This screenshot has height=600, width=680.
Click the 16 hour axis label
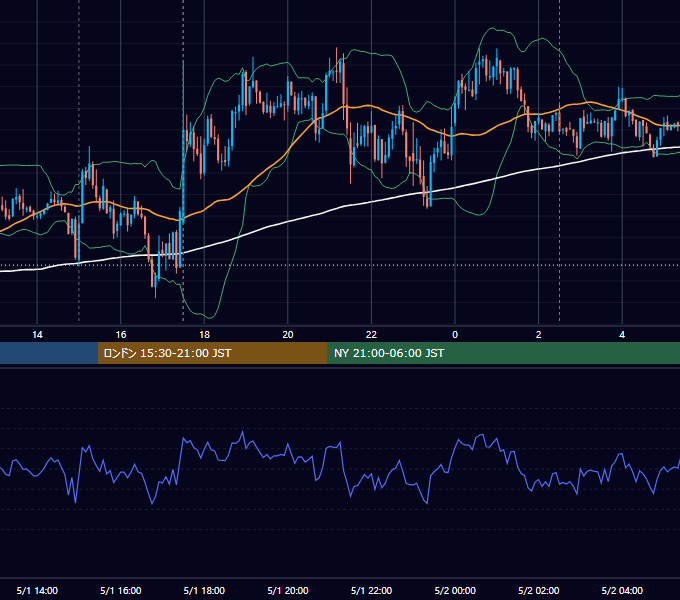pyautogui.click(x=121, y=334)
